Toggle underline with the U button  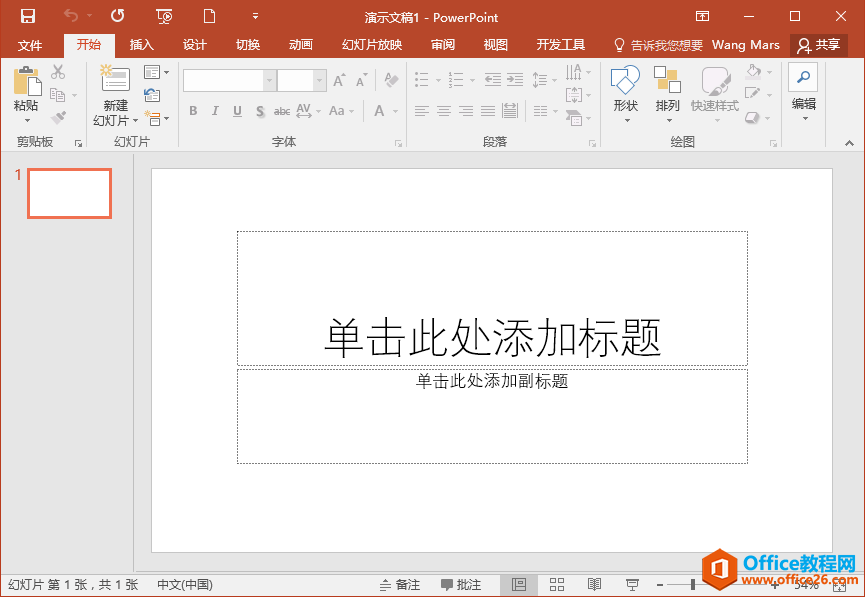pyautogui.click(x=237, y=111)
